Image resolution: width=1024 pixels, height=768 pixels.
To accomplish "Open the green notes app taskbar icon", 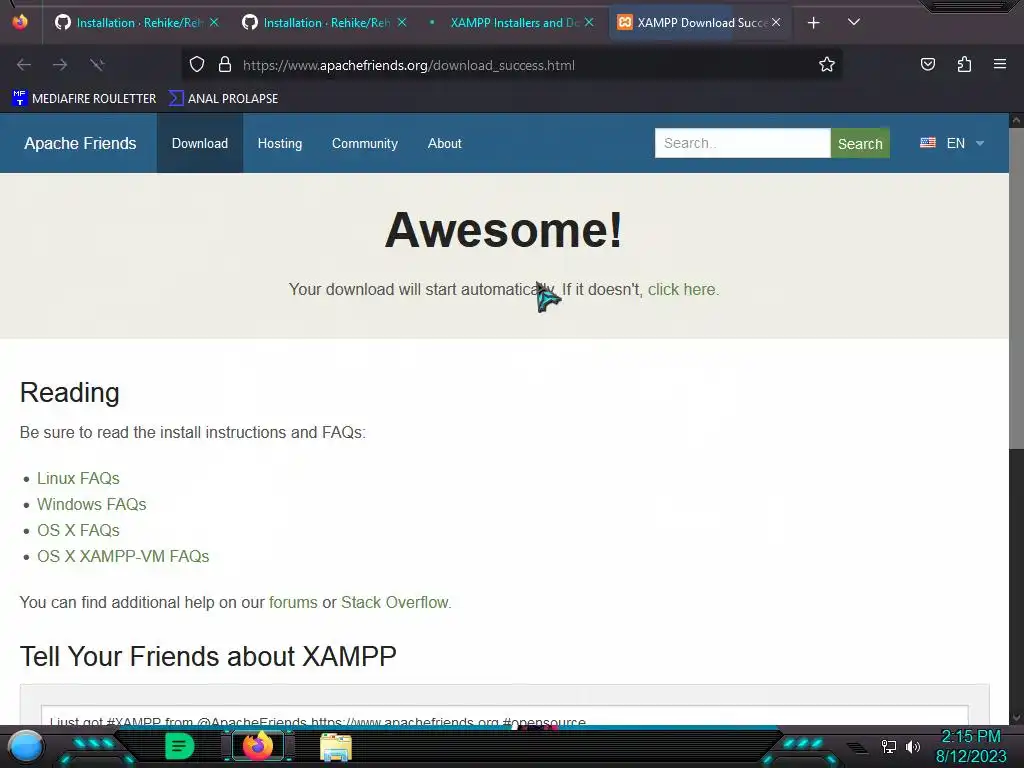I will click(179, 746).
